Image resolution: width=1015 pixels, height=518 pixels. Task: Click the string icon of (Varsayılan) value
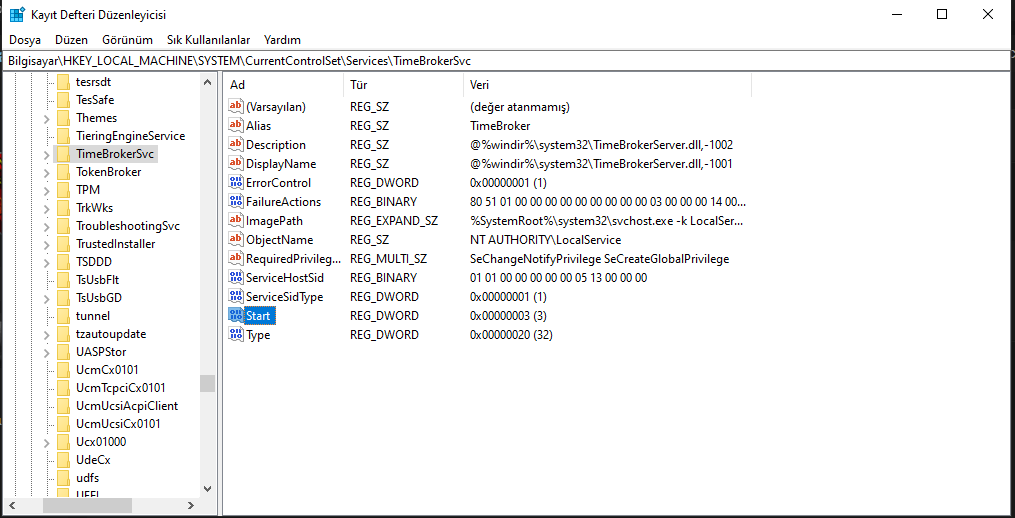pyautogui.click(x=236, y=106)
